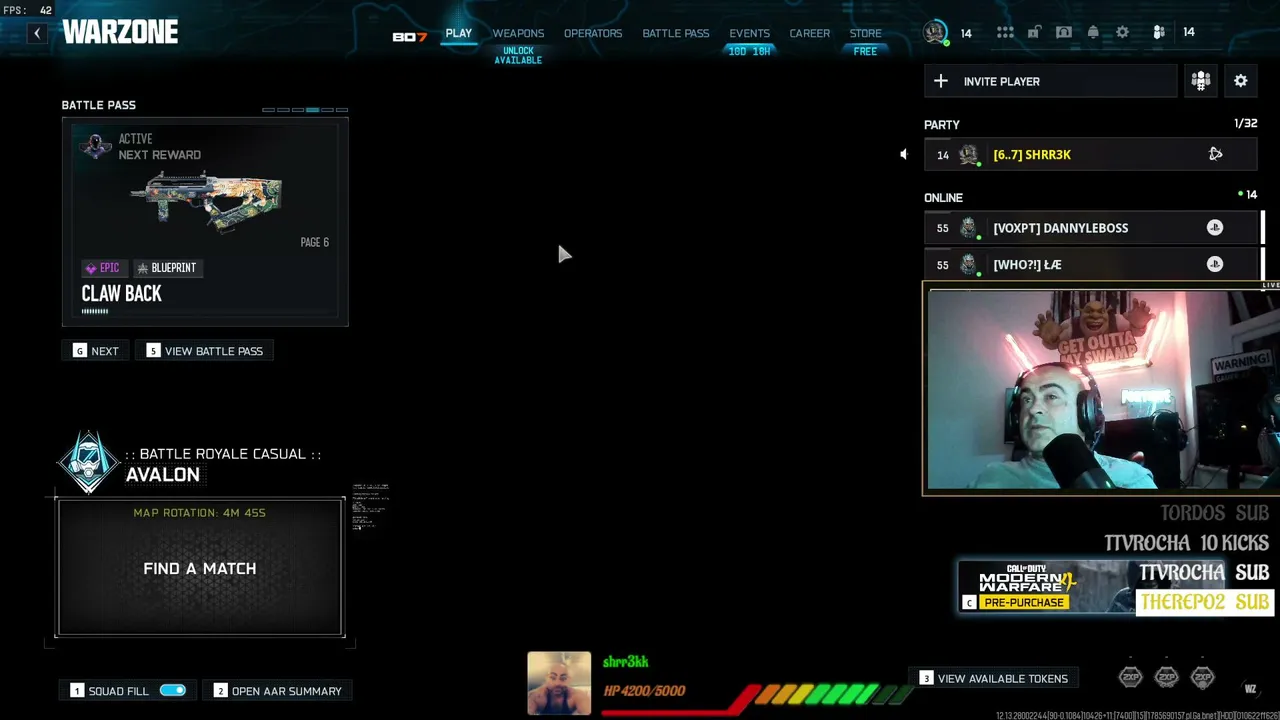This screenshot has width=1280, height=720.
Task: Click the Next button under Battle Pass
Action: tap(96, 351)
